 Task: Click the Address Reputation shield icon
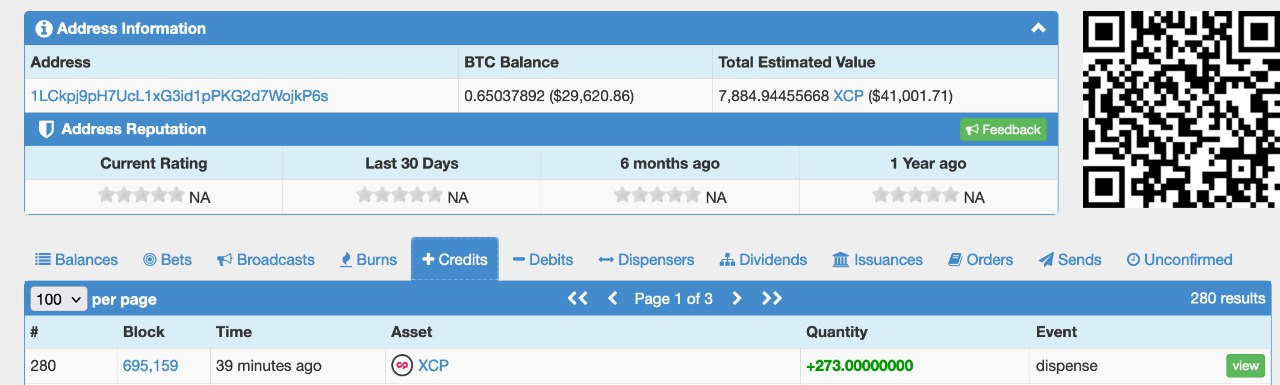pyautogui.click(x=45, y=129)
